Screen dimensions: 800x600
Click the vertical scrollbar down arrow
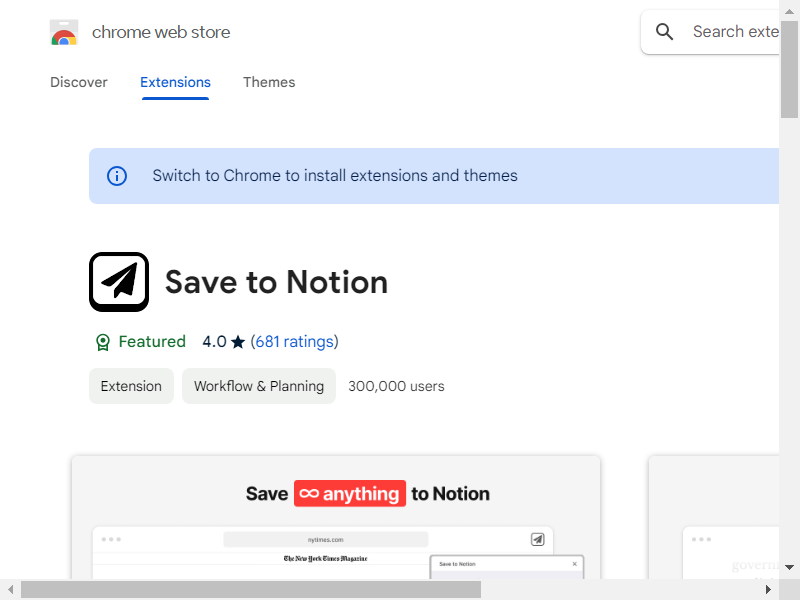coord(789,567)
